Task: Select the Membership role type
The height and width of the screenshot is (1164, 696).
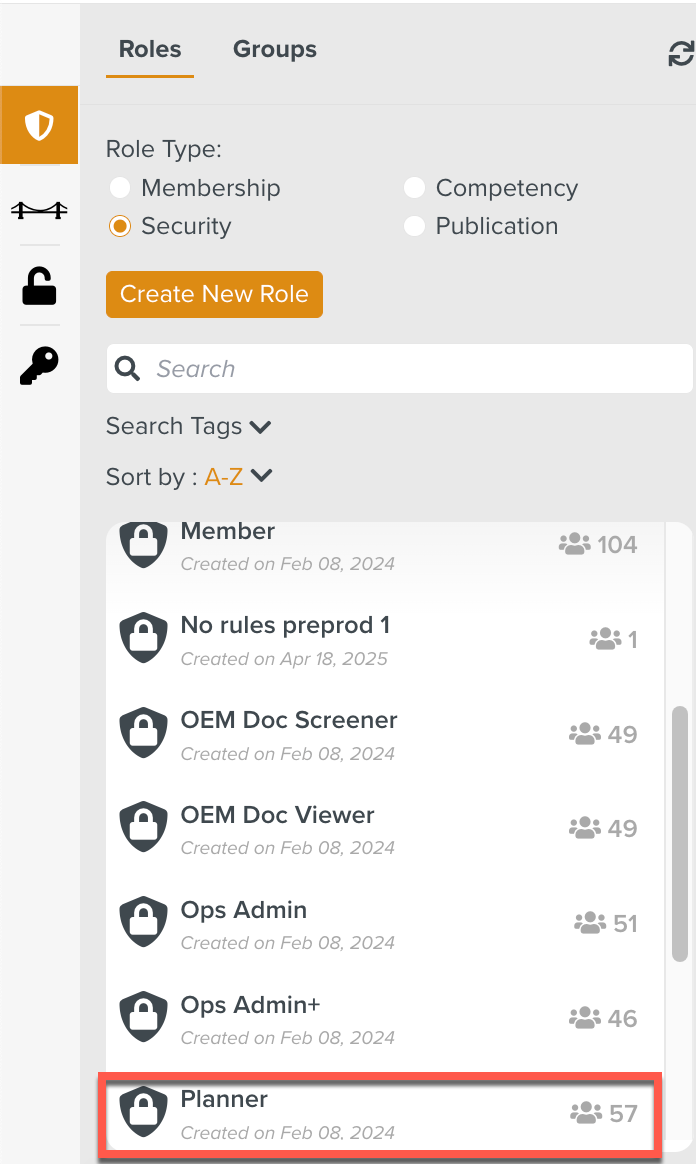Action: pos(120,188)
